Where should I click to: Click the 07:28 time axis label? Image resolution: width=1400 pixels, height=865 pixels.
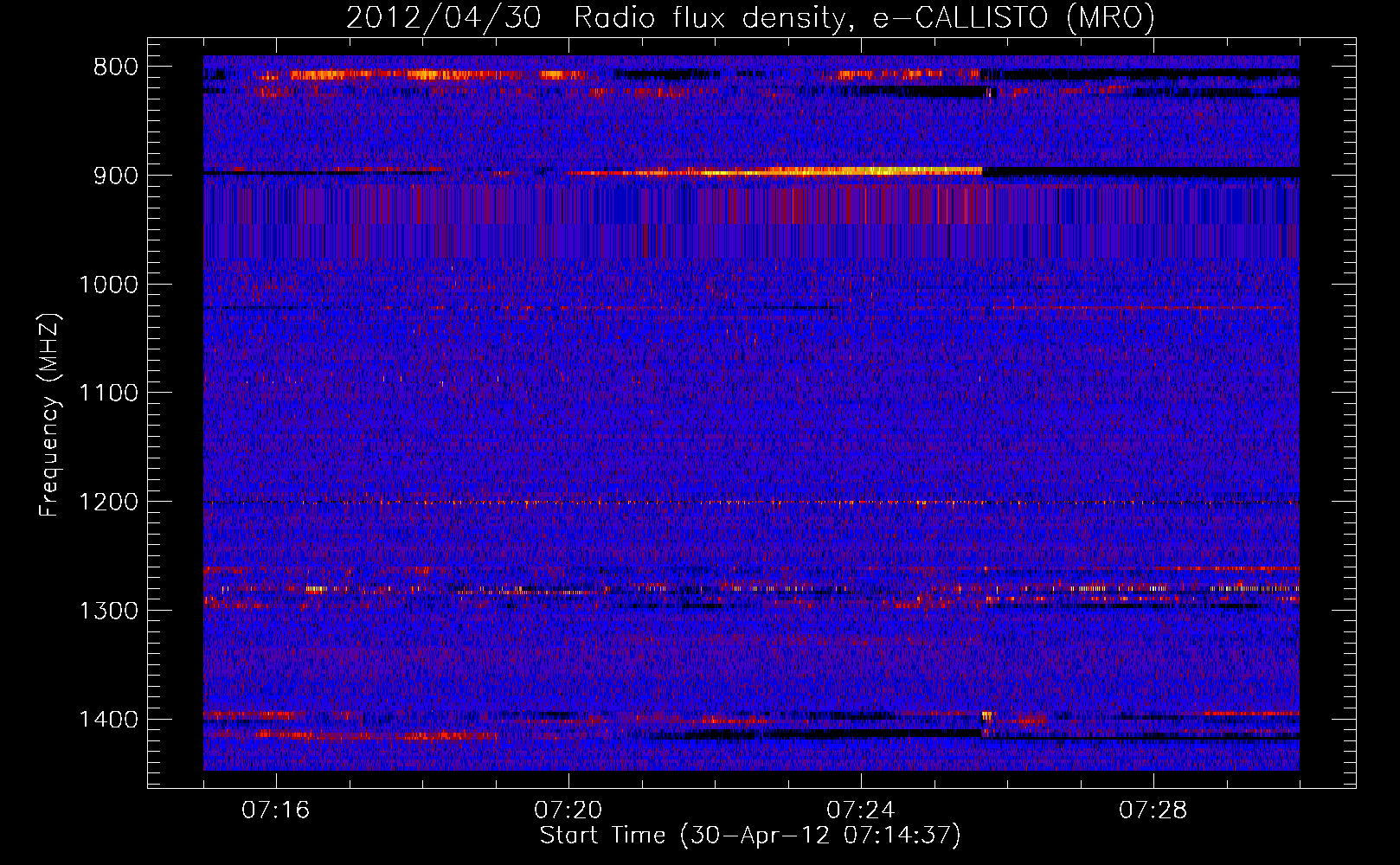tap(1153, 811)
